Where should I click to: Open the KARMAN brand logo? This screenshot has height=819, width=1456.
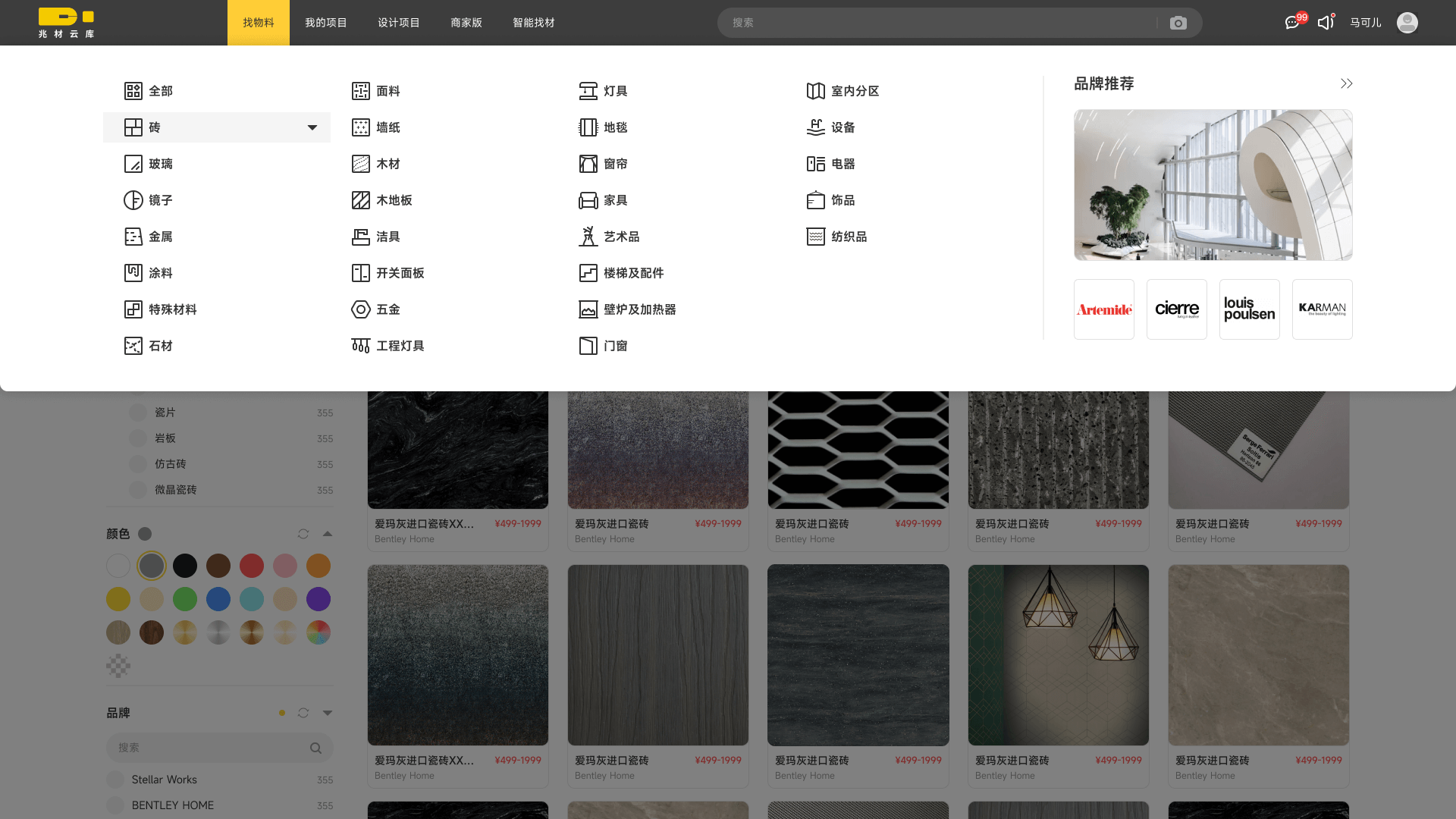click(x=1323, y=309)
